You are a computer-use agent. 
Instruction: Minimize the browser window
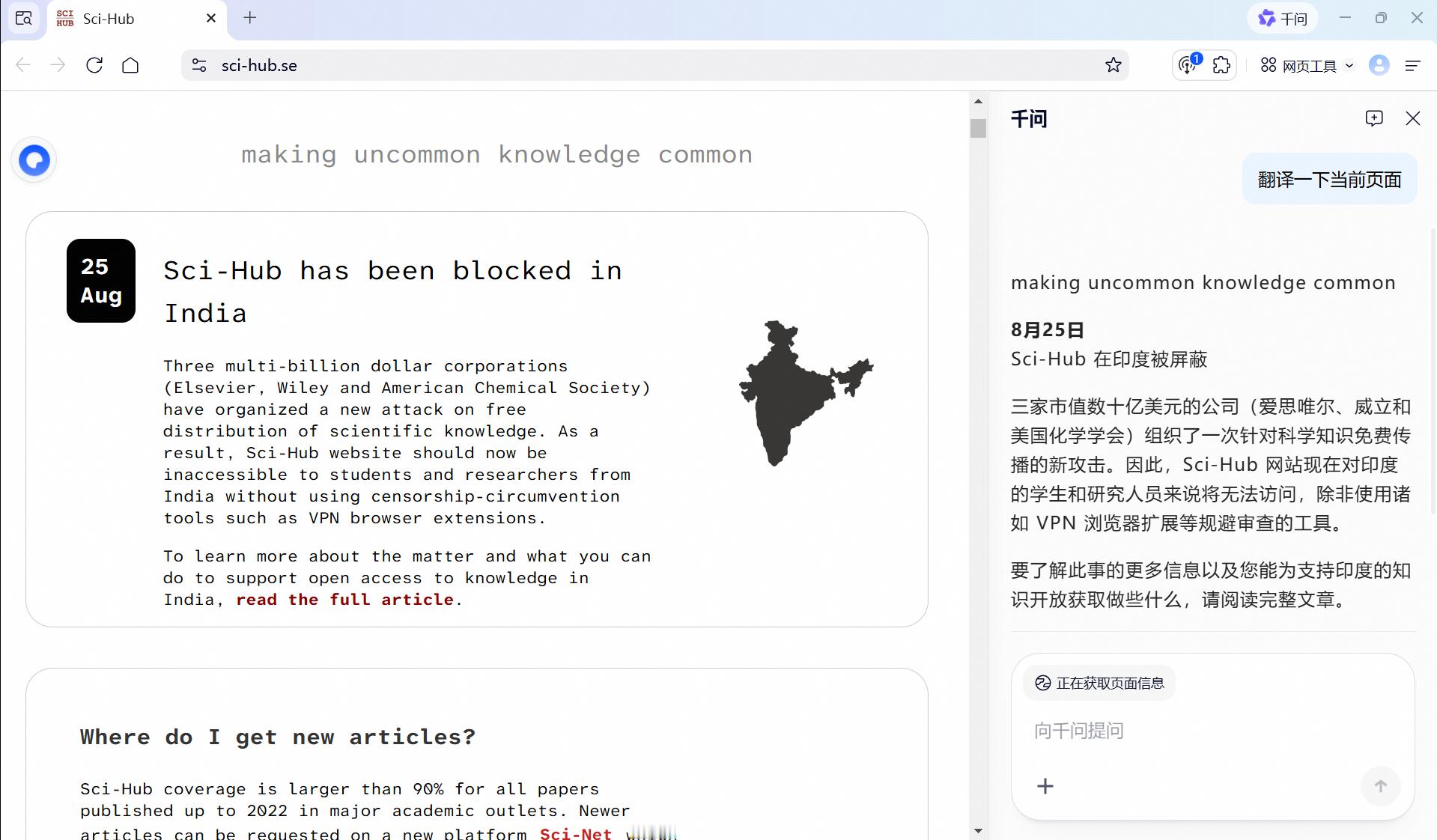click(1345, 18)
